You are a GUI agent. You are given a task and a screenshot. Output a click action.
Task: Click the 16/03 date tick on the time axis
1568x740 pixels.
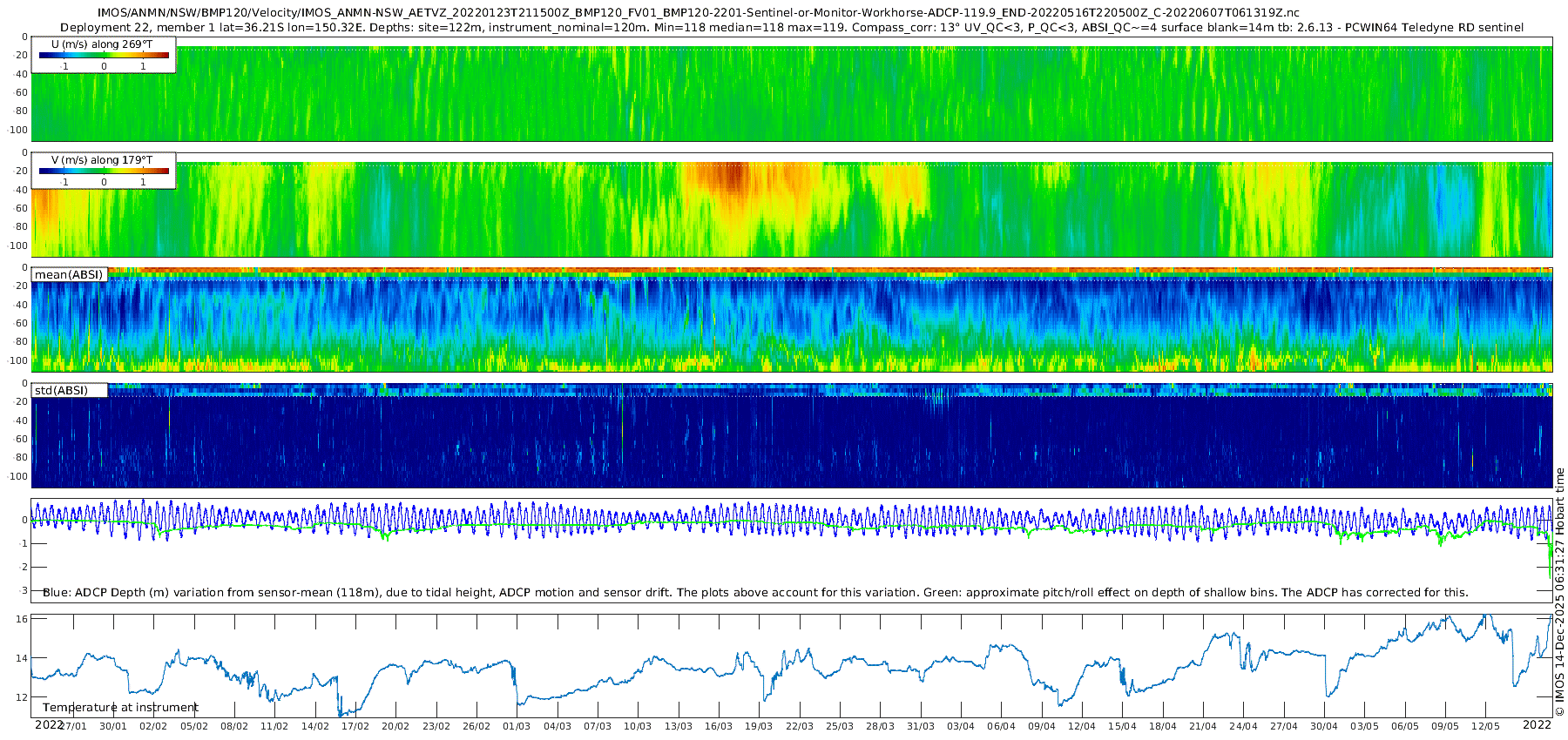click(x=719, y=726)
